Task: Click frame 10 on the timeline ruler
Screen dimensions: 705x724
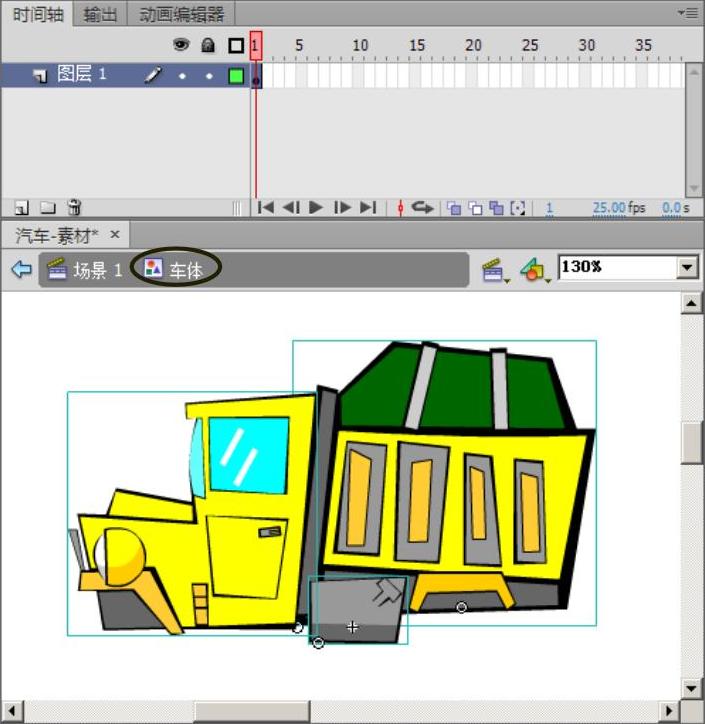Action: point(361,45)
